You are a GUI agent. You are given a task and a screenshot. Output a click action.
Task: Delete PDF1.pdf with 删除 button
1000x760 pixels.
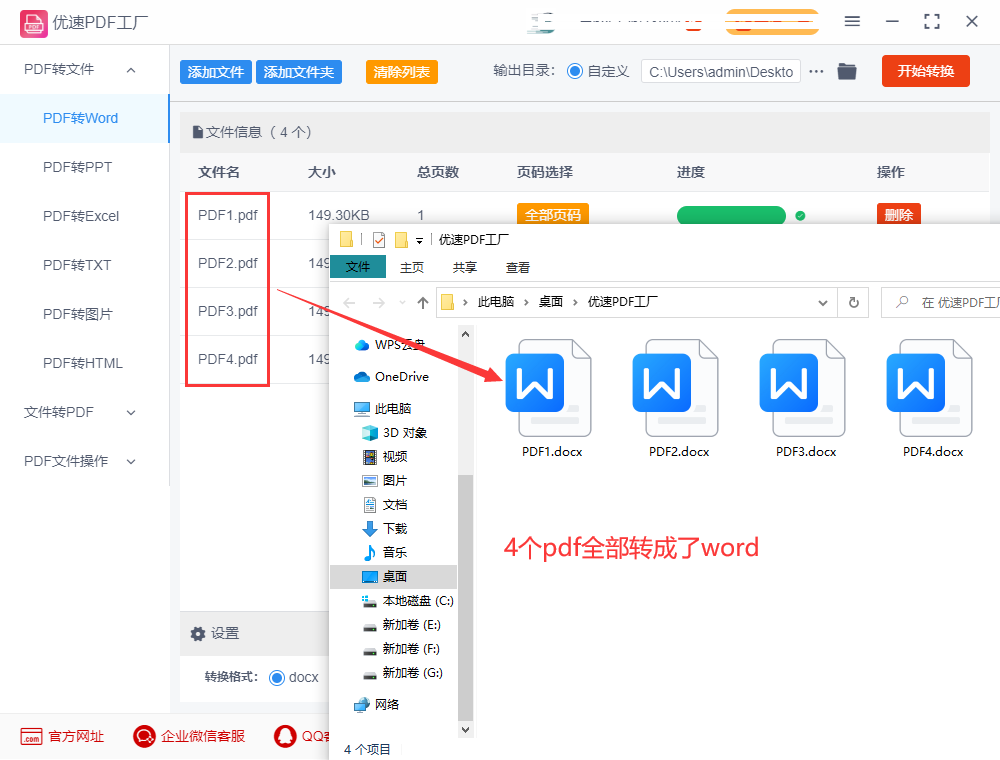point(899,214)
